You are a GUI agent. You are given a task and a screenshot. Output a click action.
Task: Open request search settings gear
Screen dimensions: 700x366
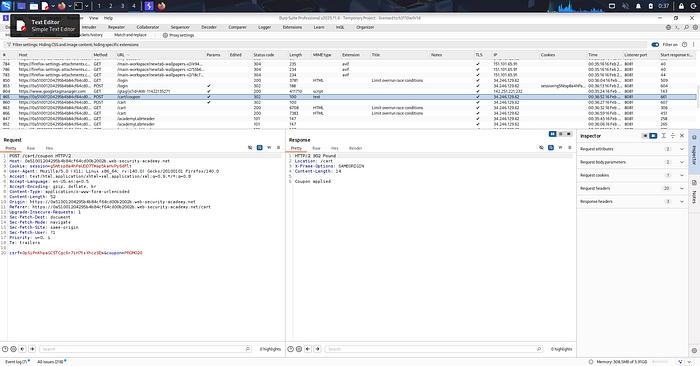point(13,349)
